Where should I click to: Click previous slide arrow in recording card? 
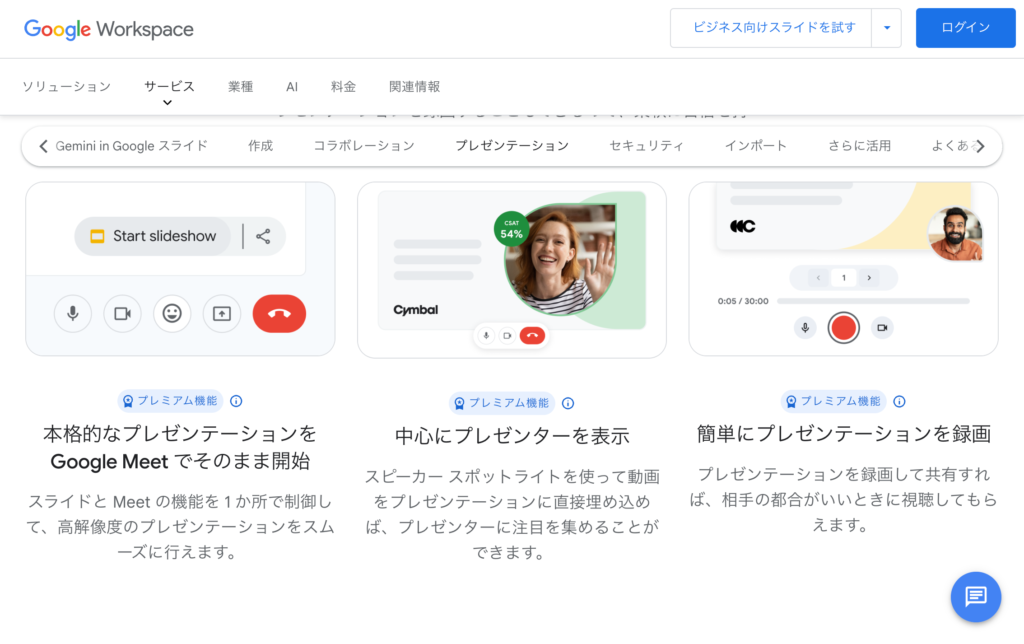click(818, 278)
